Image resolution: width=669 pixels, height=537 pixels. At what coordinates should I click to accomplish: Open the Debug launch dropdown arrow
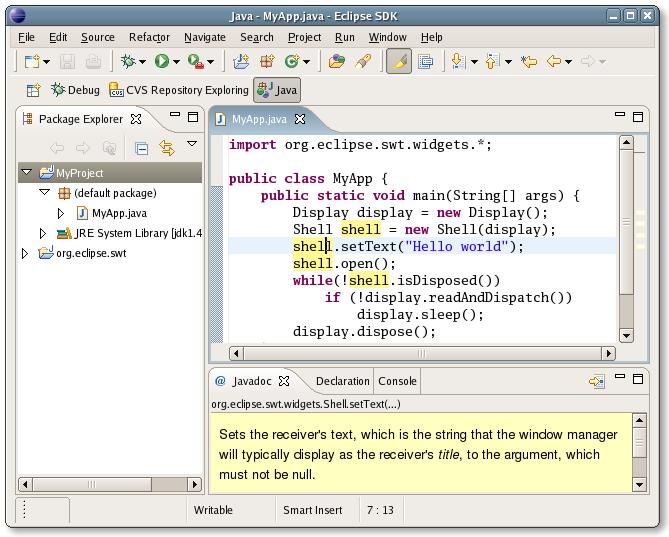click(x=142, y=62)
